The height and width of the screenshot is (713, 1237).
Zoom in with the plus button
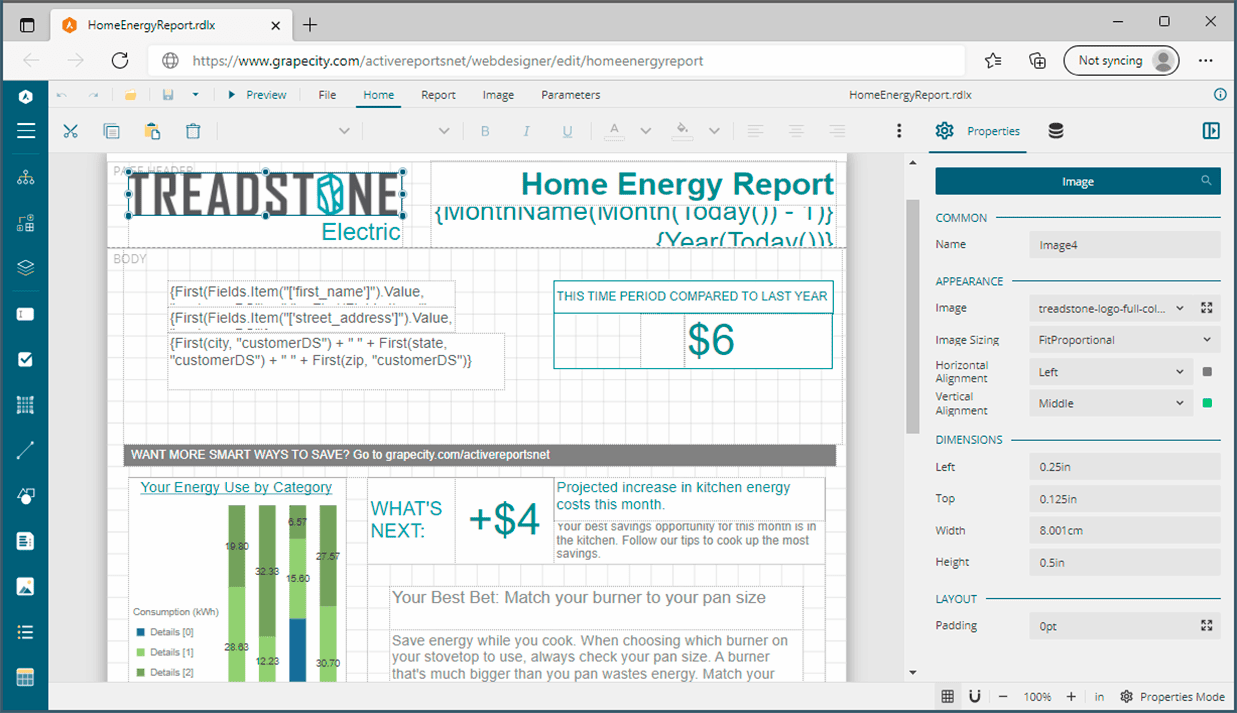1071,696
